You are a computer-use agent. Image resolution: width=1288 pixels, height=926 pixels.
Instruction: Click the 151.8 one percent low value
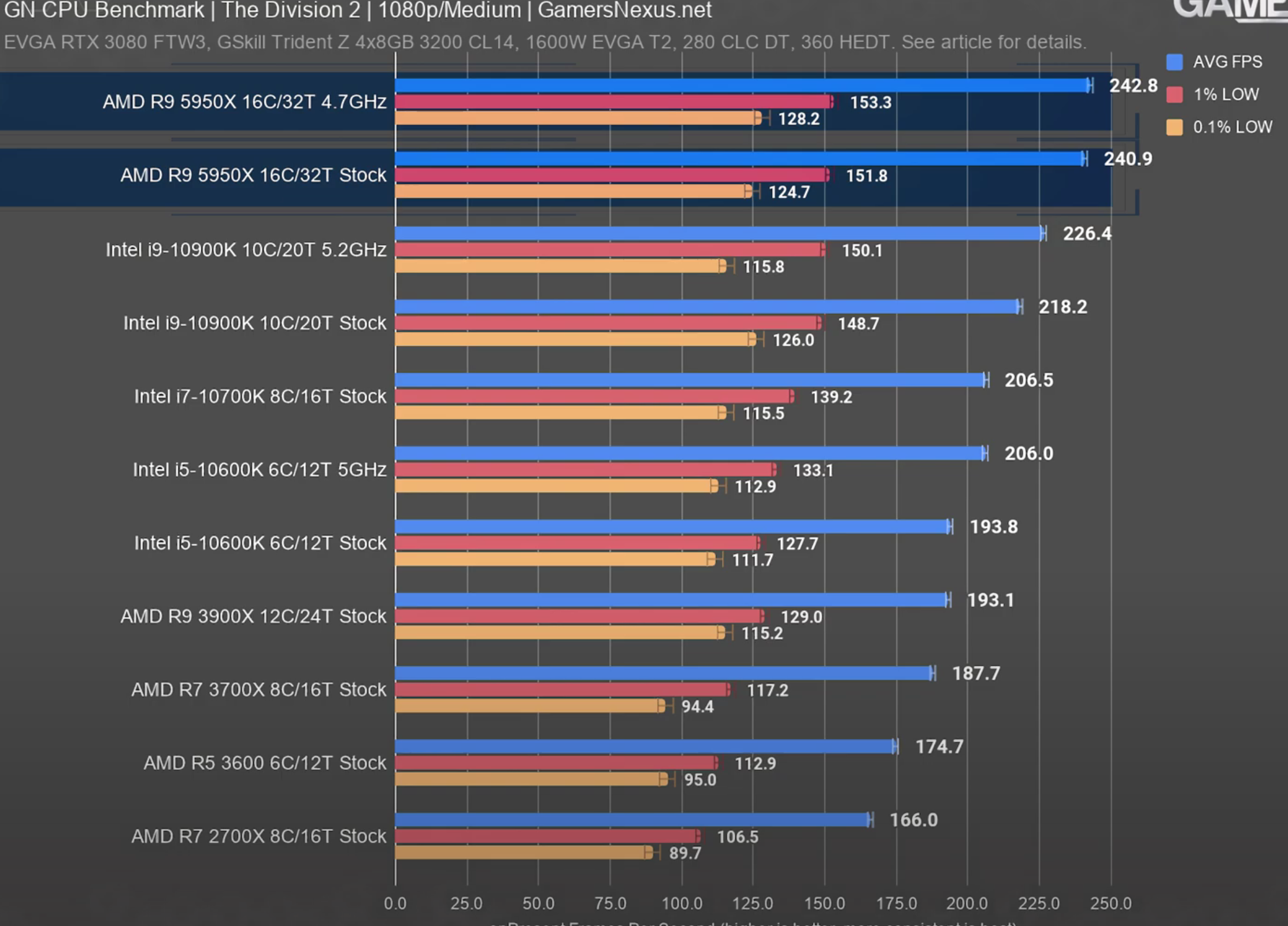867,176
